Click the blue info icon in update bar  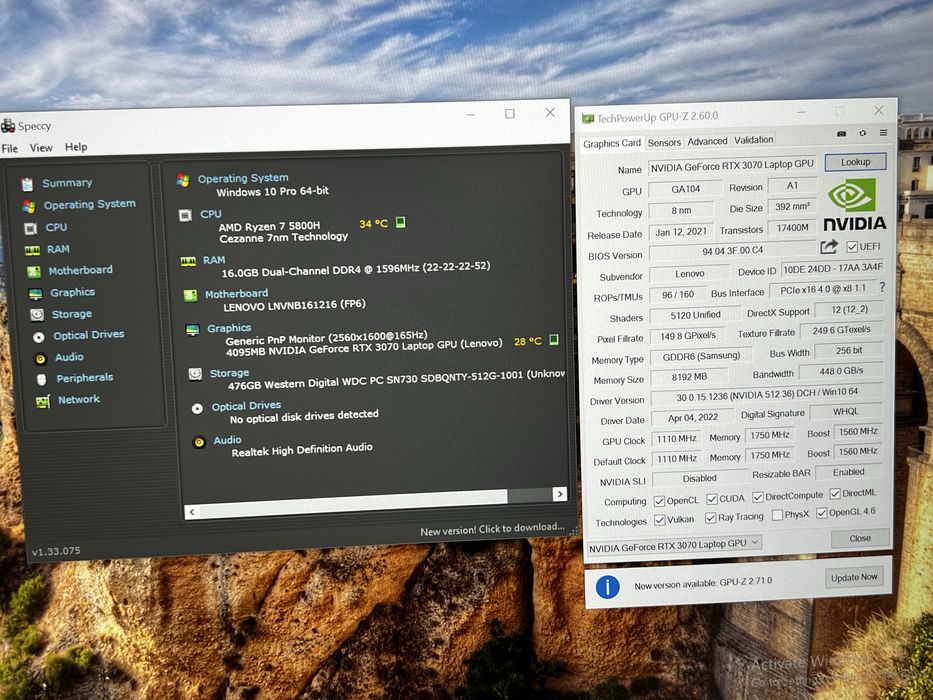coord(608,588)
